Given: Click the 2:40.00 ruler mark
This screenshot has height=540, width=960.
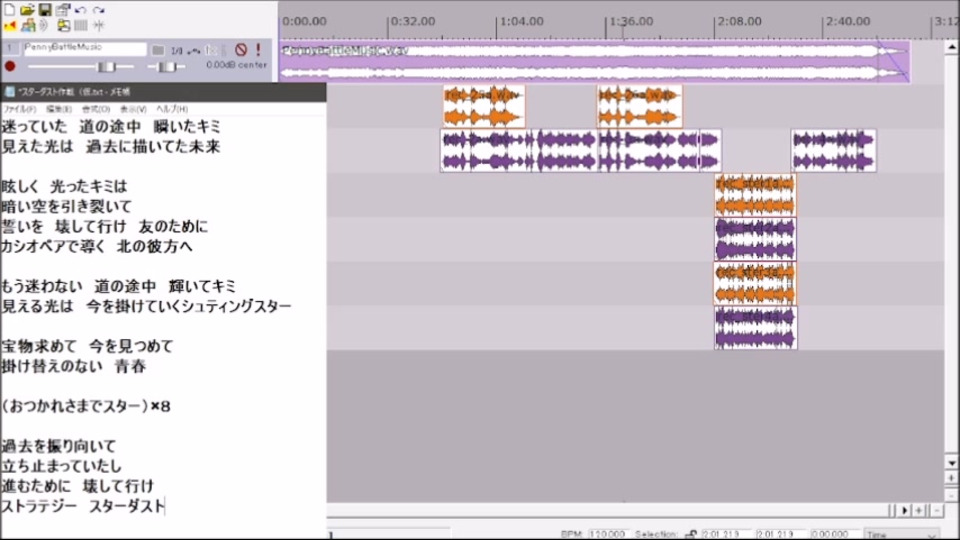Looking at the screenshot, I should (x=847, y=21).
